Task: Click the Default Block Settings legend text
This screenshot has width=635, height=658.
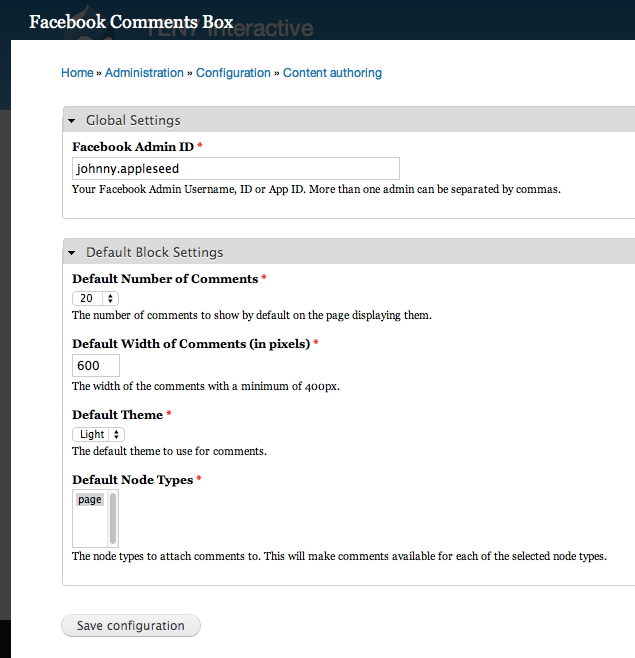Action: point(154,253)
